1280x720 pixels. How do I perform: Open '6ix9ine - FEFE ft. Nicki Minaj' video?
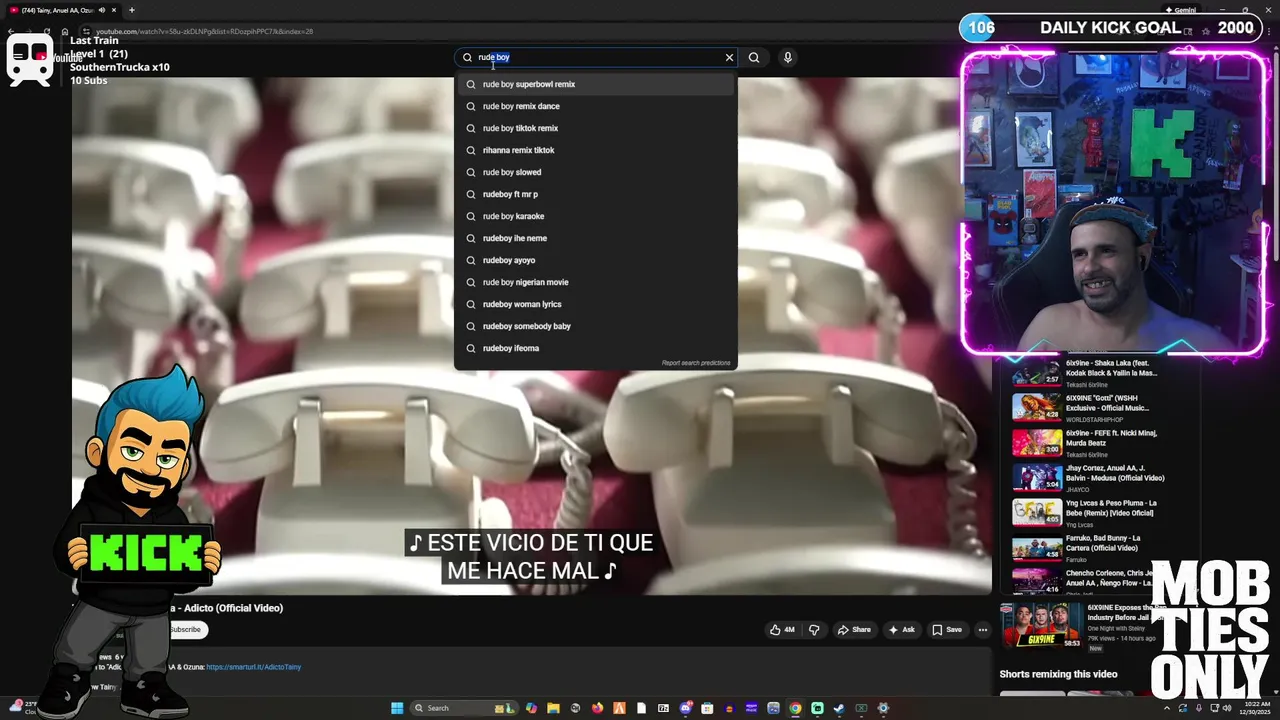tap(1088, 443)
